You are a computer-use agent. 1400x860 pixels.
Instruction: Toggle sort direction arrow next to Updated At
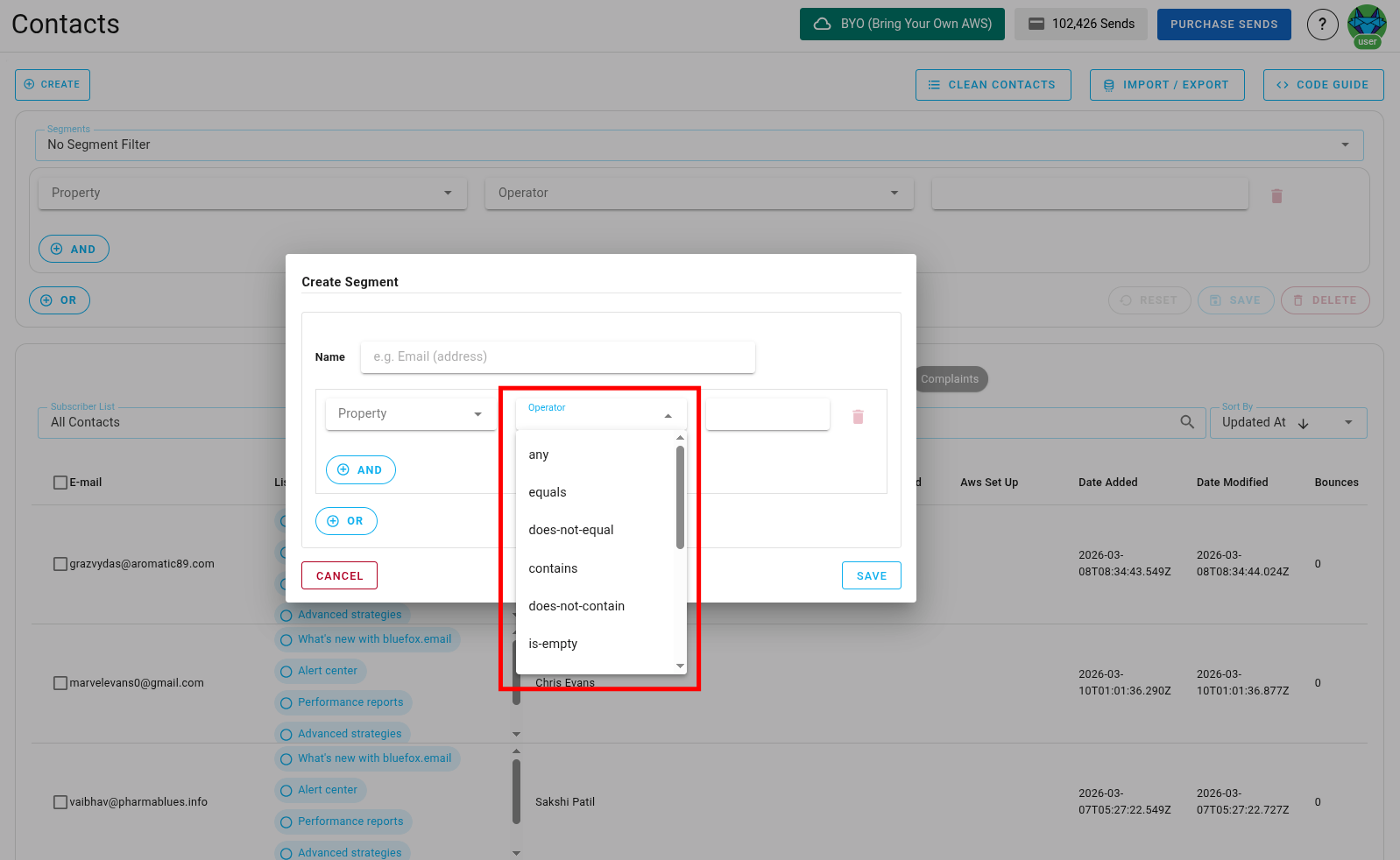click(x=1303, y=423)
